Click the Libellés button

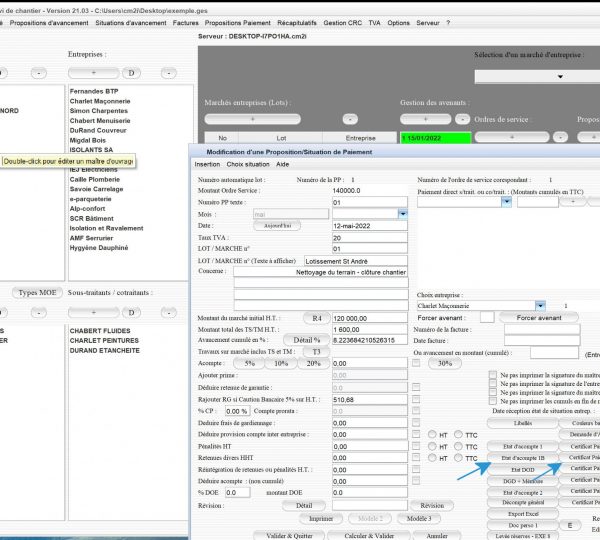[523, 423]
